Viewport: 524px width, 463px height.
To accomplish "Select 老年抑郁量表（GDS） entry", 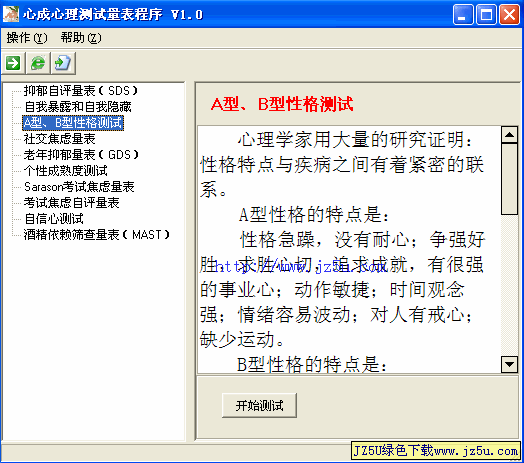I will click(x=81, y=155).
